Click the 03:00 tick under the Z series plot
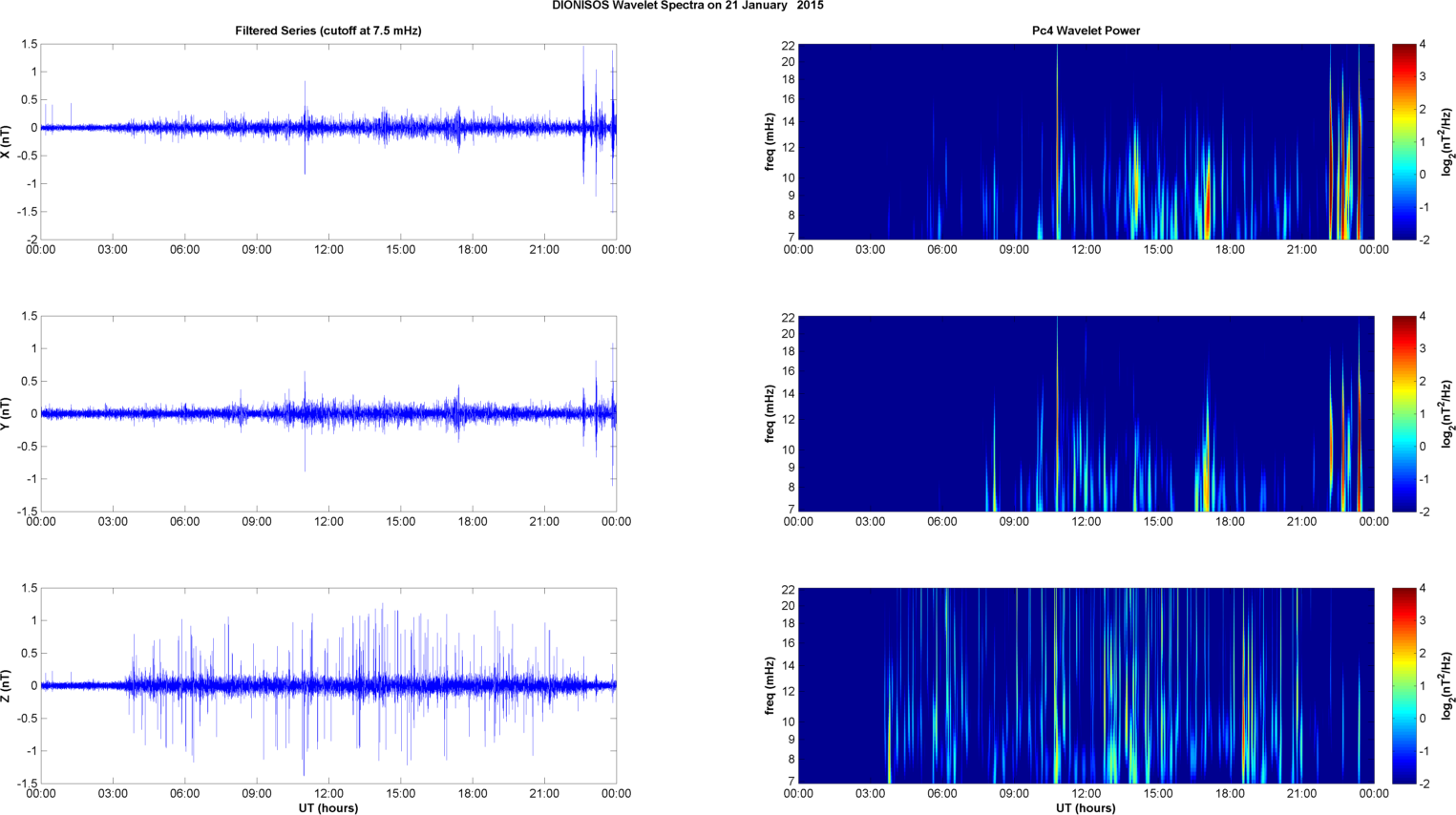This screenshot has height=815, width=1456. 113,794
